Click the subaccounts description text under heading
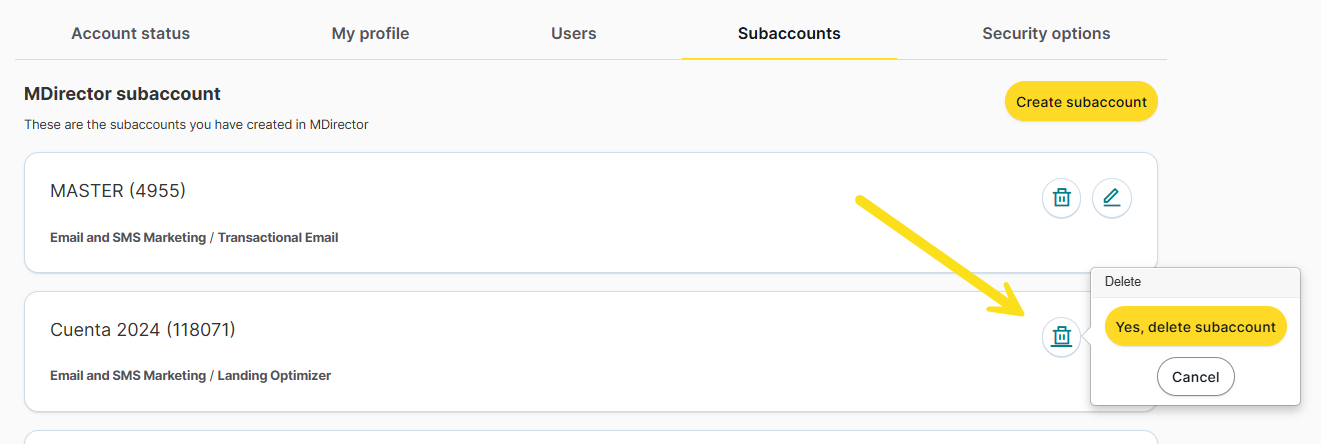1321x444 pixels. tap(196, 125)
